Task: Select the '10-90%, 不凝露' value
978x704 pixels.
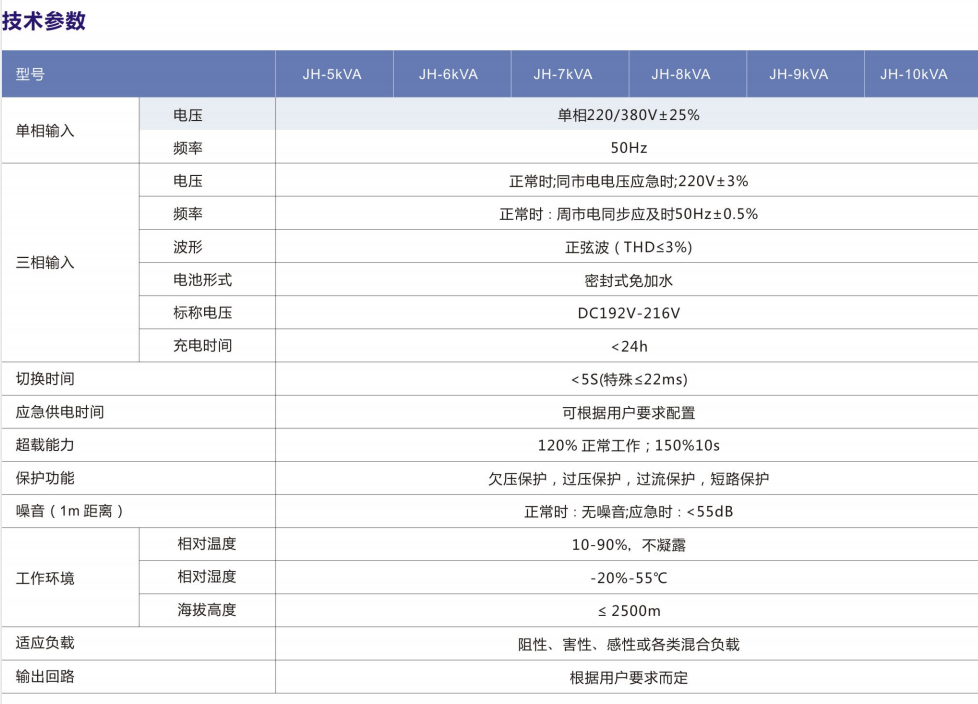Action: (x=629, y=545)
